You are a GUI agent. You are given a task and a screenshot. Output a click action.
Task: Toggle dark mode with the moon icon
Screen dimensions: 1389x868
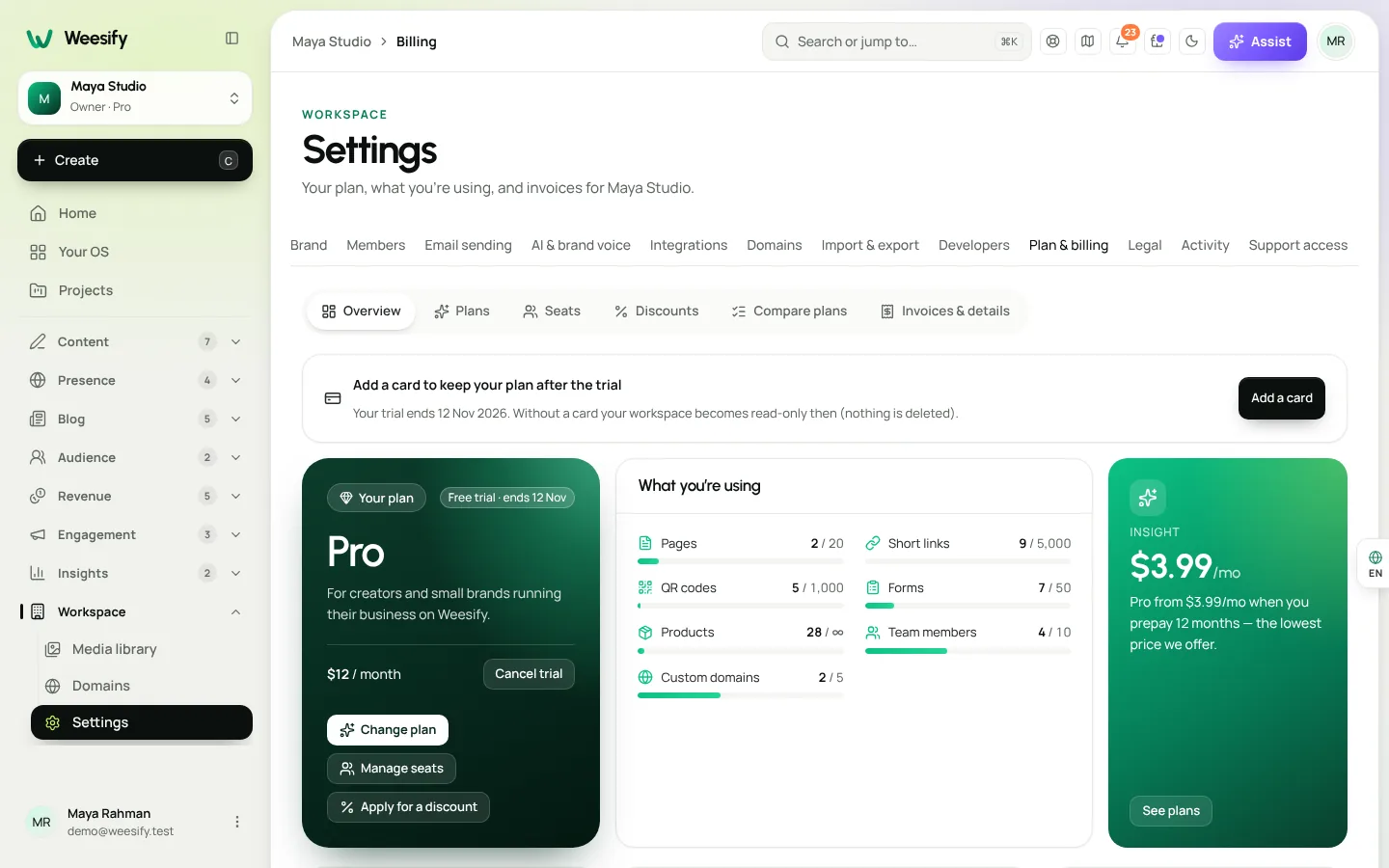1192,41
